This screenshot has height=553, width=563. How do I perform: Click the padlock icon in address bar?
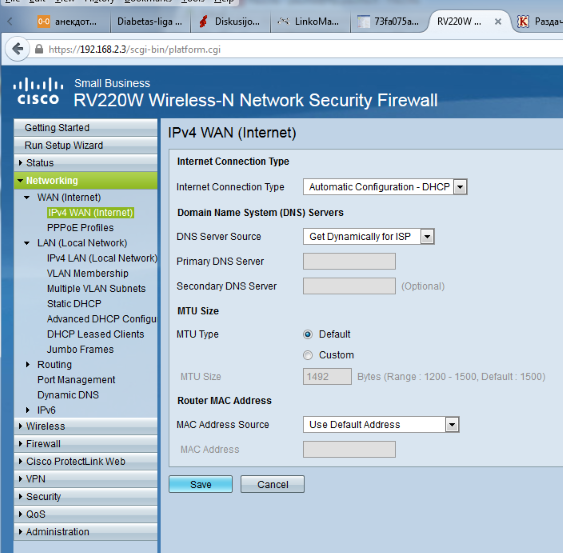tap(39, 49)
